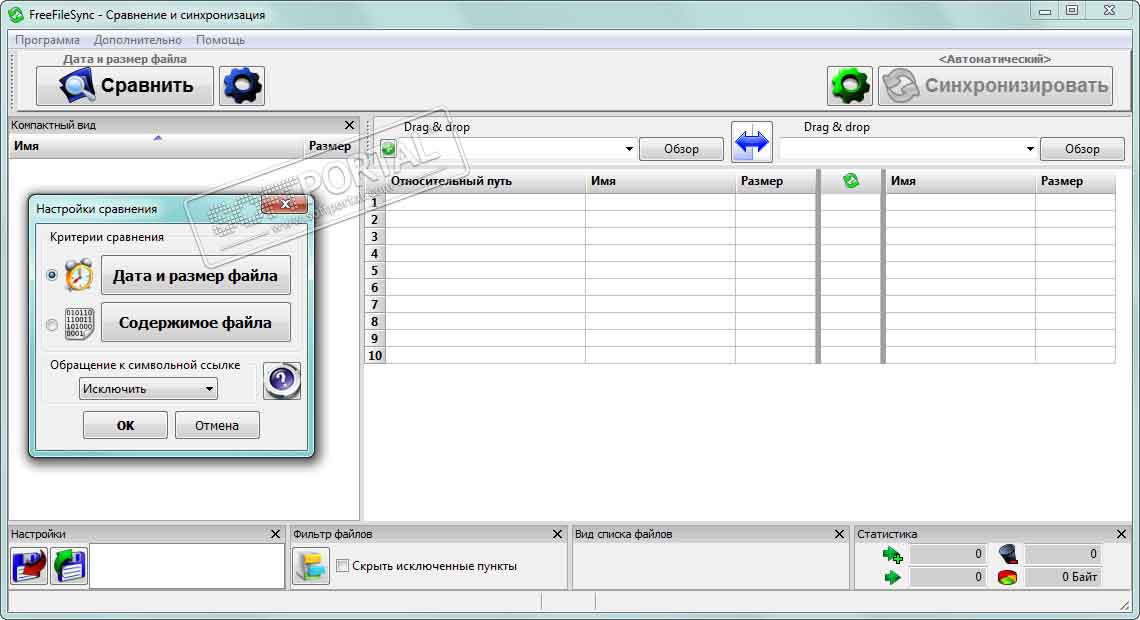
Task: Click Размер header in compact view
Action: point(329,146)
